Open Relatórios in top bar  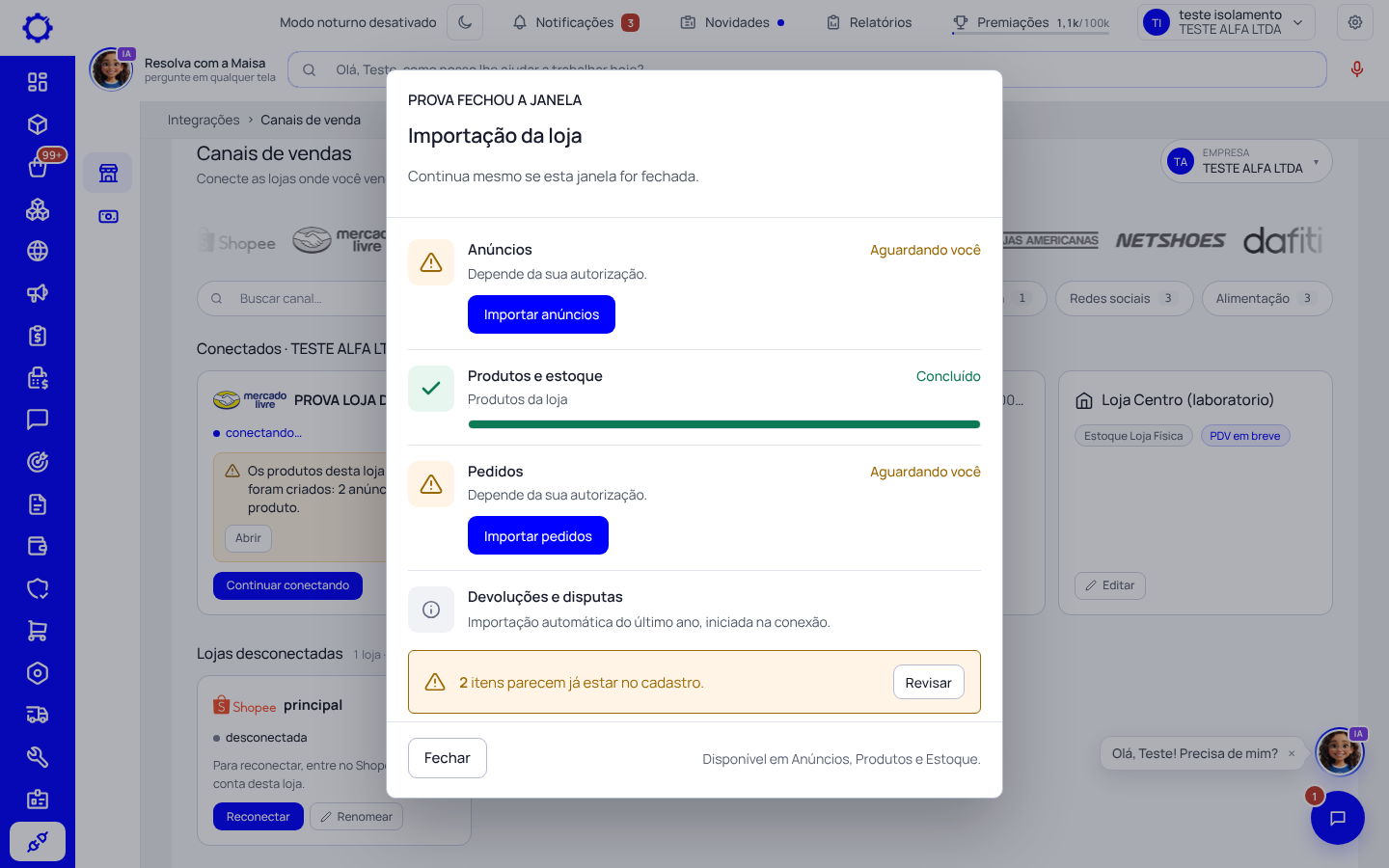coord(869,22)
